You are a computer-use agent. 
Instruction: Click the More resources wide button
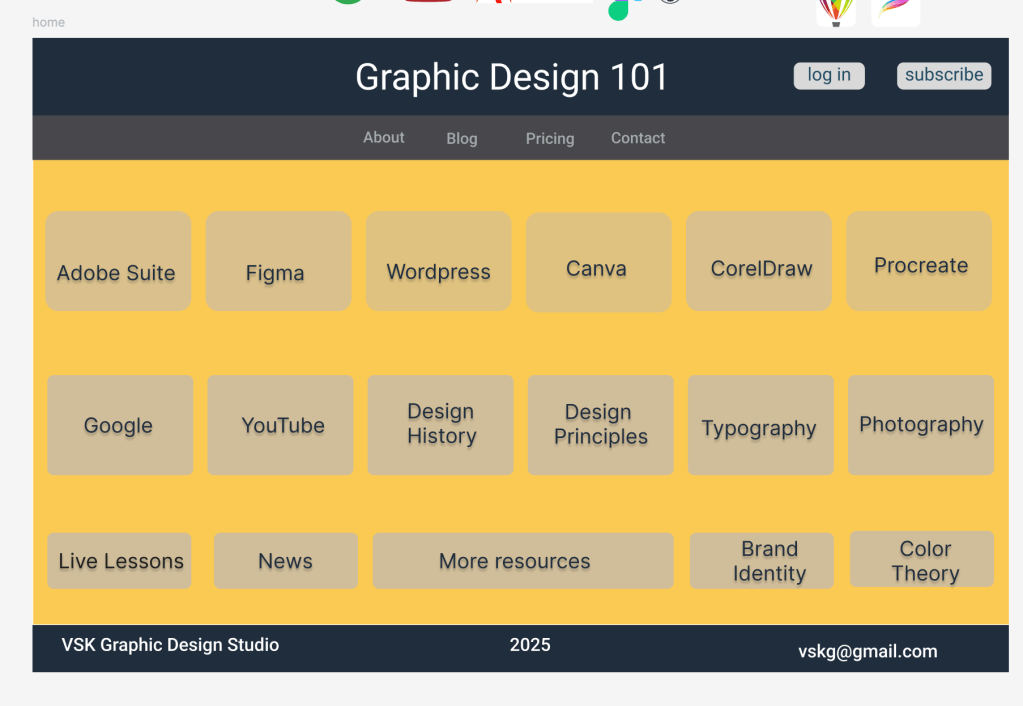click(x=522, y=561)
